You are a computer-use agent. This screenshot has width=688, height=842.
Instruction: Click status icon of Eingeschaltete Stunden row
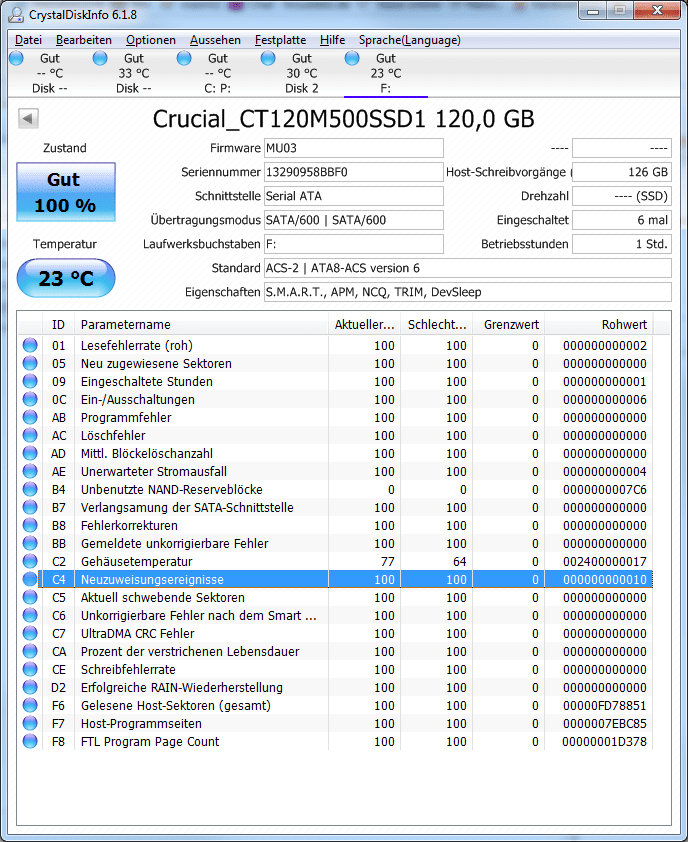(30, 381)
